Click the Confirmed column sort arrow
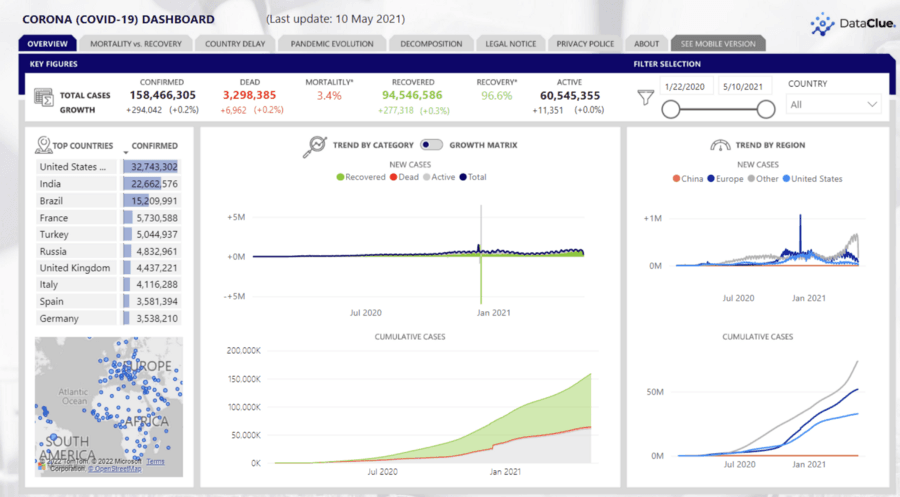 [x=126, y=152]
